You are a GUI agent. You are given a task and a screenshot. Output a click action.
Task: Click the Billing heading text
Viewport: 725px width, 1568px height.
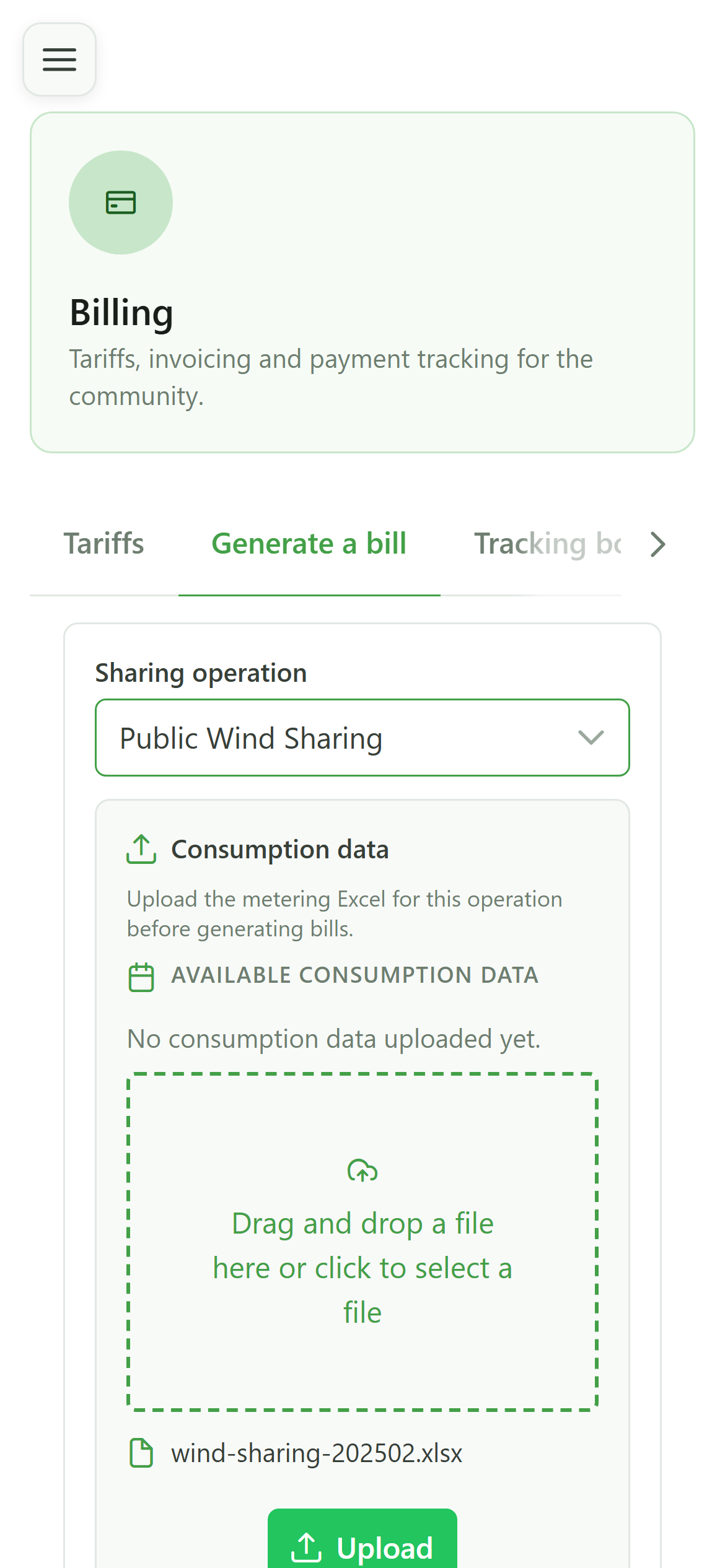[121, 312]
